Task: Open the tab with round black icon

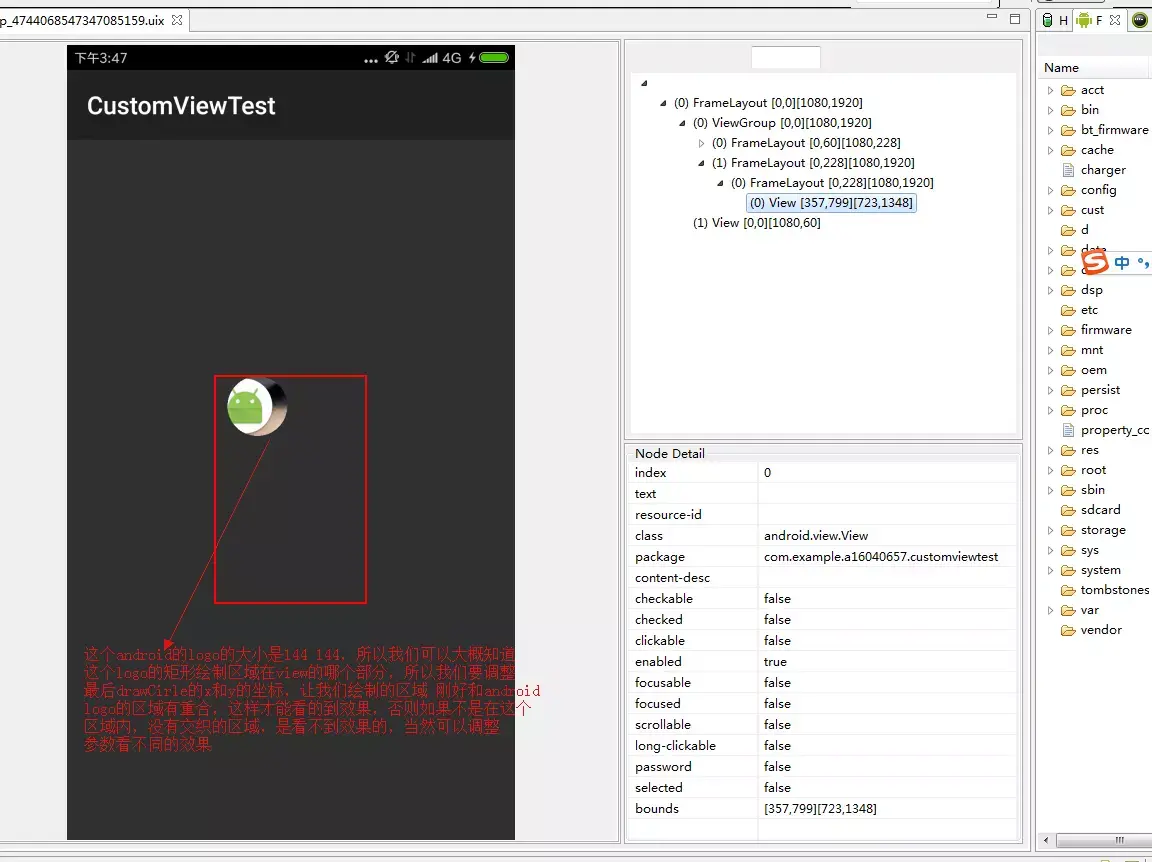Action: [x=1140, y=21]
